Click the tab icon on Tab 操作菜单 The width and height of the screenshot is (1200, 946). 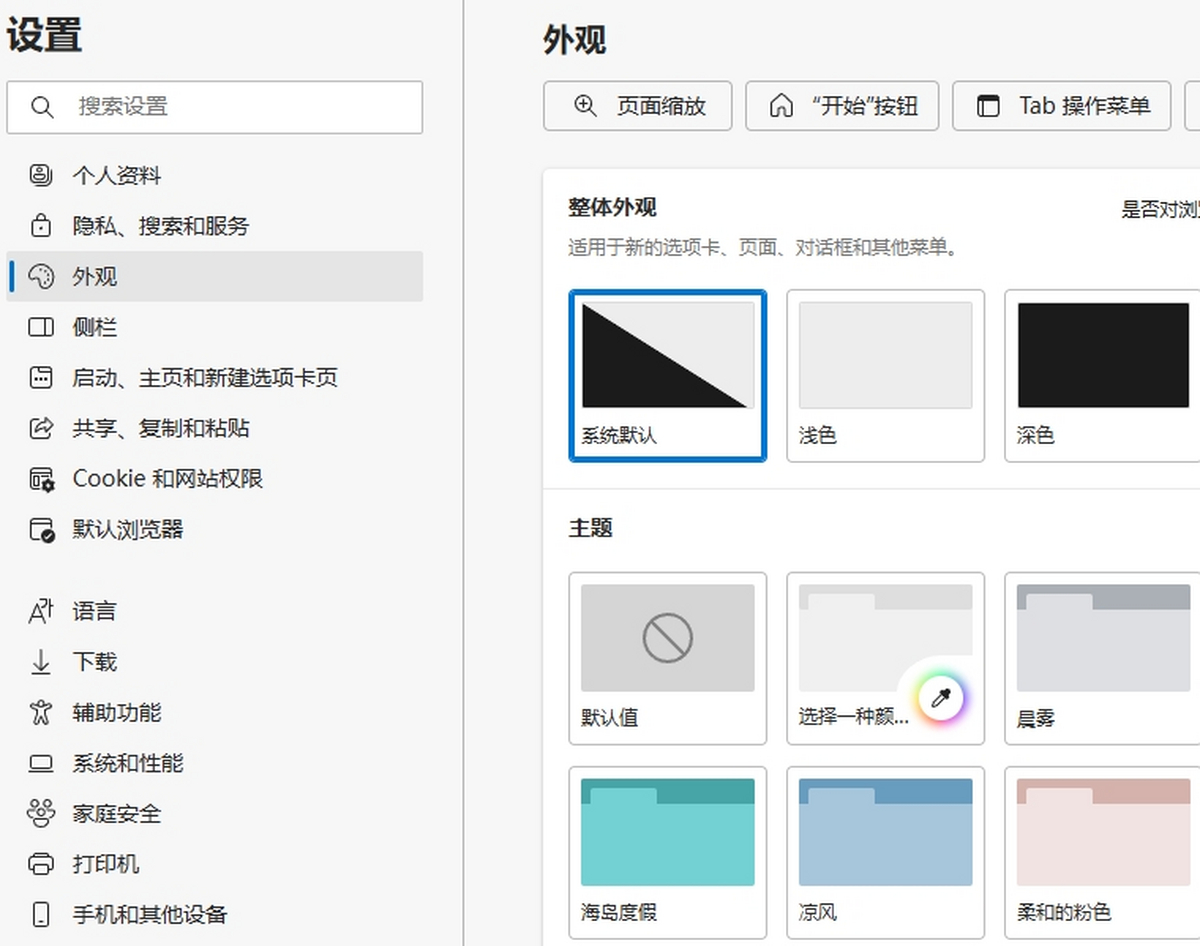pyautogui.click(x=988, y=106)
